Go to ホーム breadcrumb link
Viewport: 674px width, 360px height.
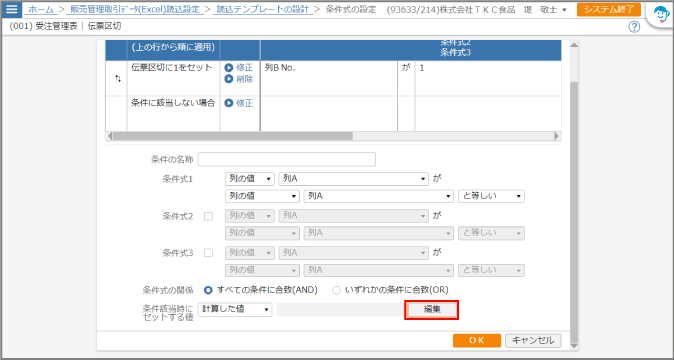(x=41, y=9)
